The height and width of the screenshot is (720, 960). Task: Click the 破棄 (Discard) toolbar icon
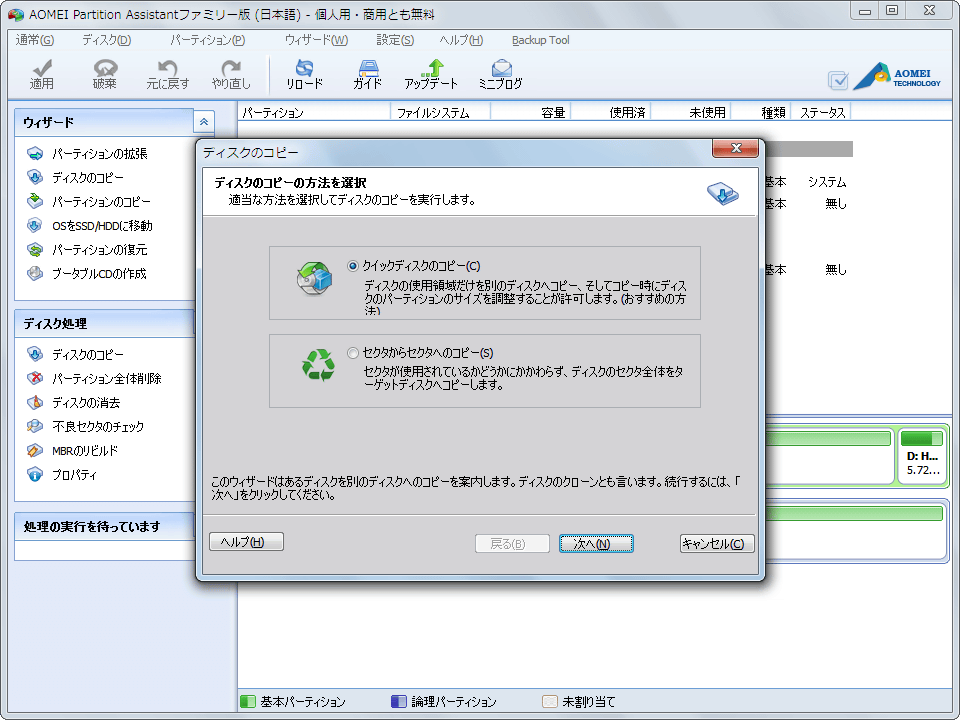105,75
